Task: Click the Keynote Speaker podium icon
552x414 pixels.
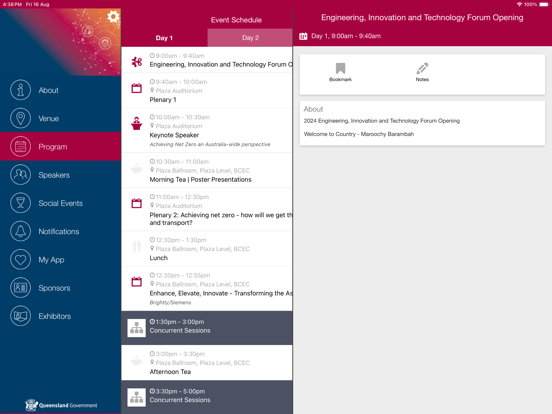Action: click(137, 124)
